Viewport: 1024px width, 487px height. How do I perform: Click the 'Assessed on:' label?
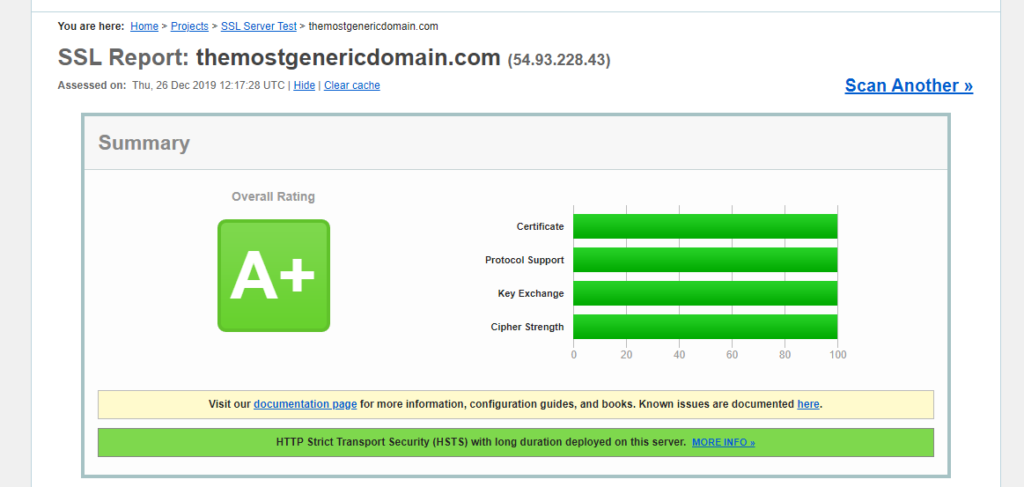(92, 86)
